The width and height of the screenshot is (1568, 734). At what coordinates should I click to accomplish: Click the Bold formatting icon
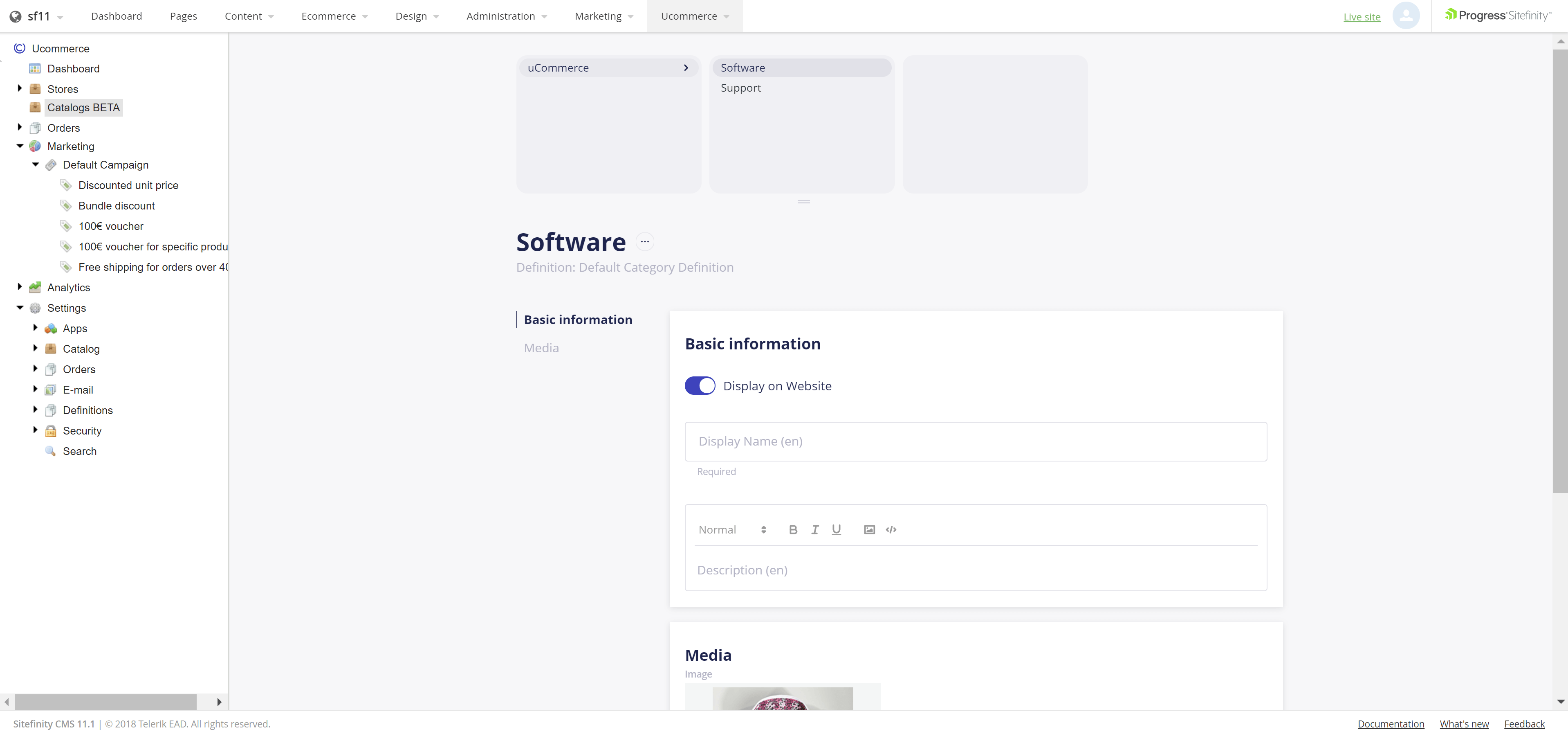[x=794, y=529]
